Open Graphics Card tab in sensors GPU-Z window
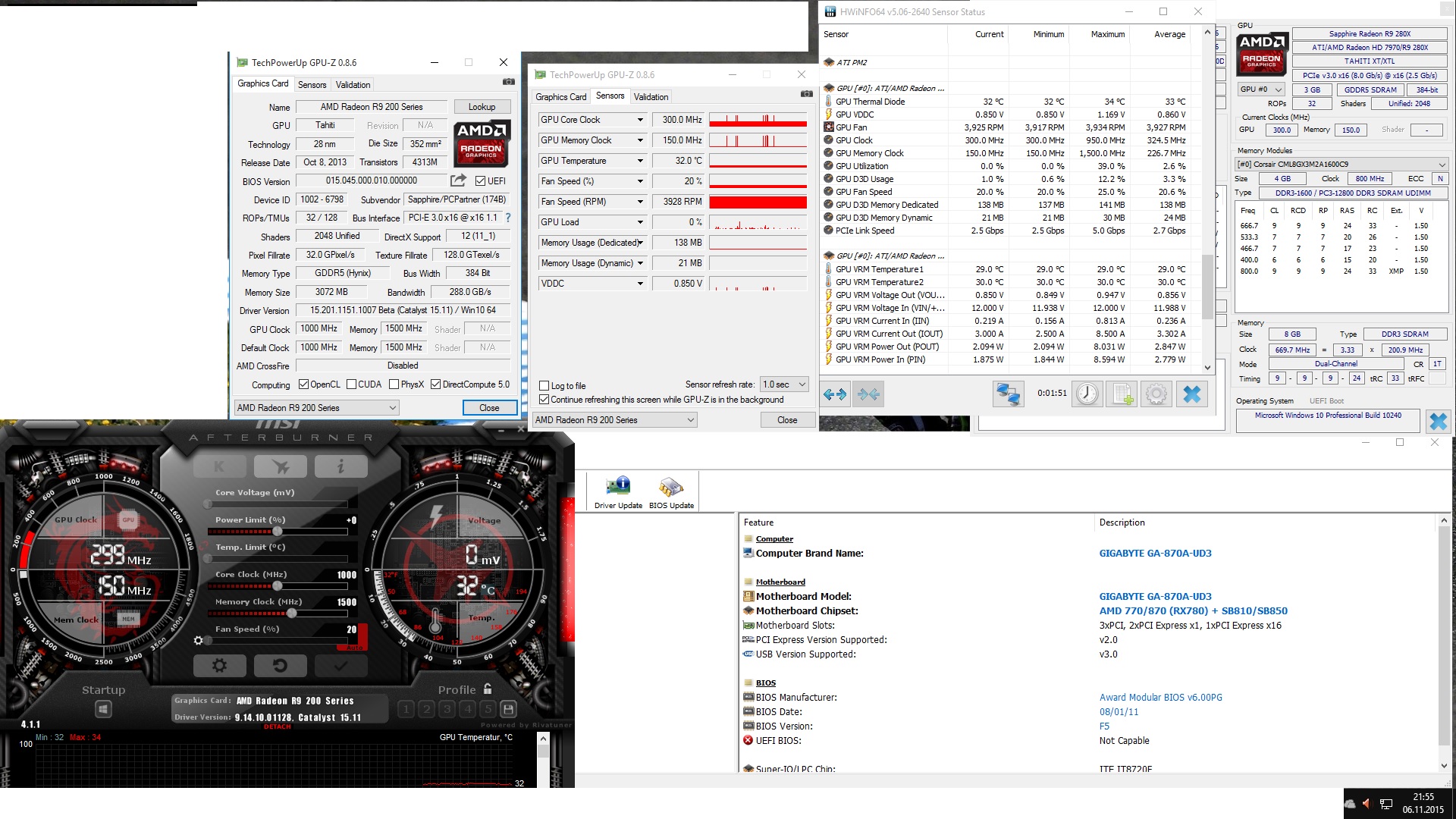The height and width of the screenshot is (819, 1456). [560, 97]
